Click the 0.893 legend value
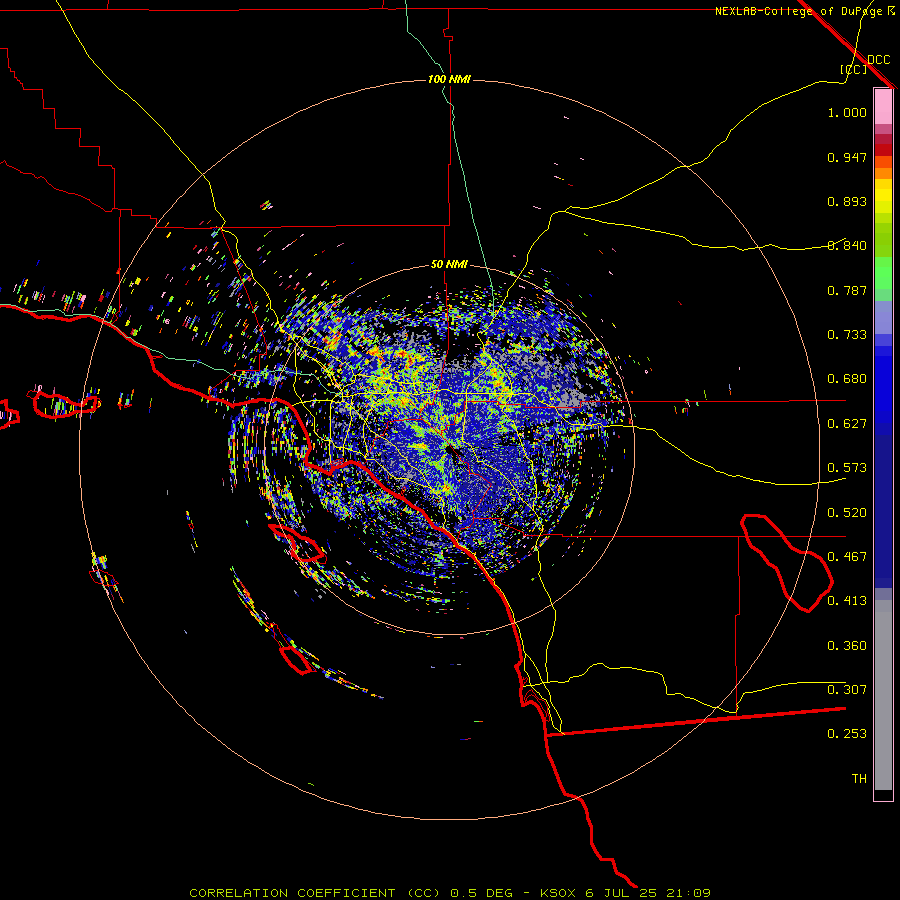 (847, 201)
